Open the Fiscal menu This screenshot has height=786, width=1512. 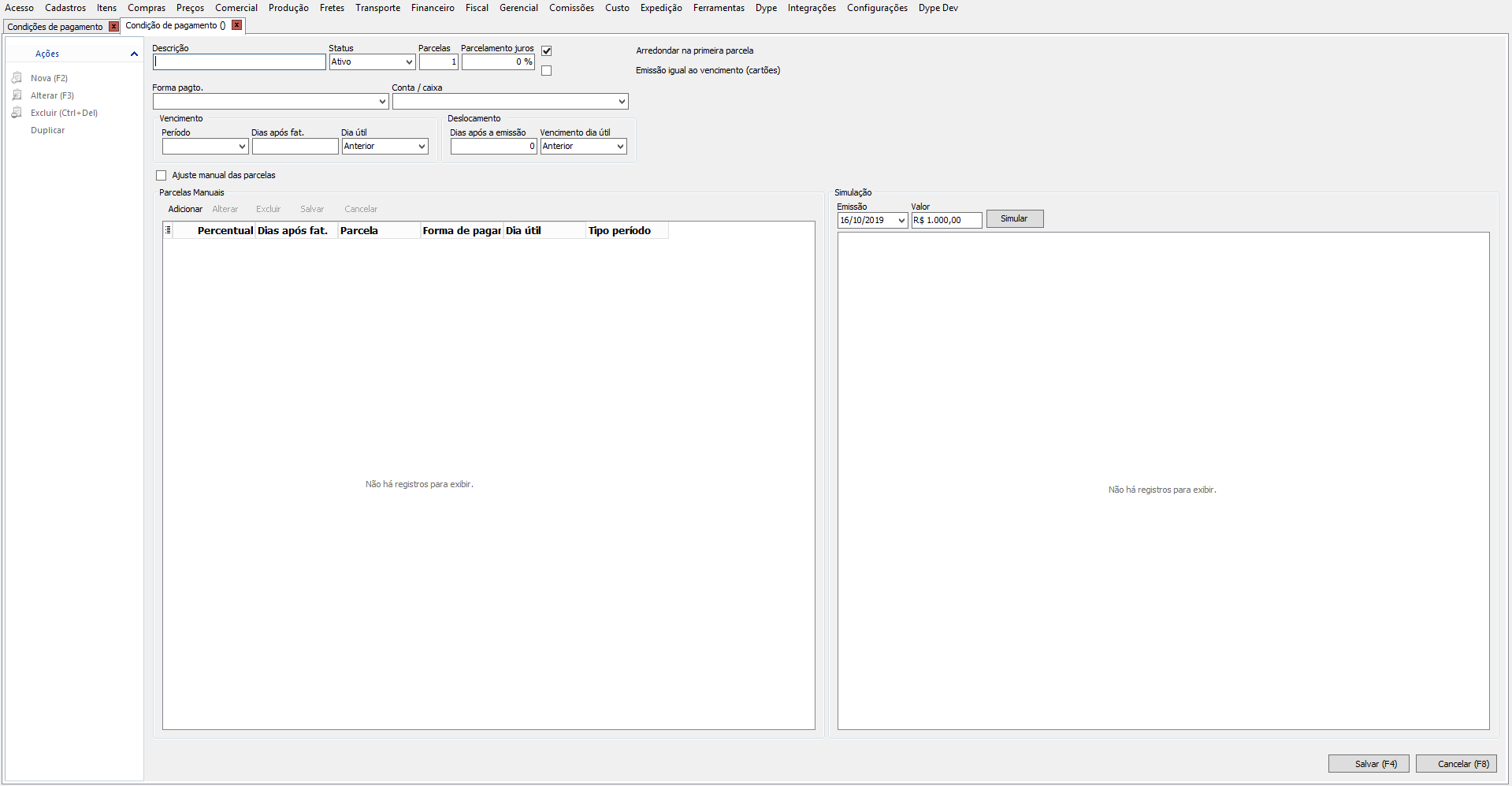coord(477,8)
